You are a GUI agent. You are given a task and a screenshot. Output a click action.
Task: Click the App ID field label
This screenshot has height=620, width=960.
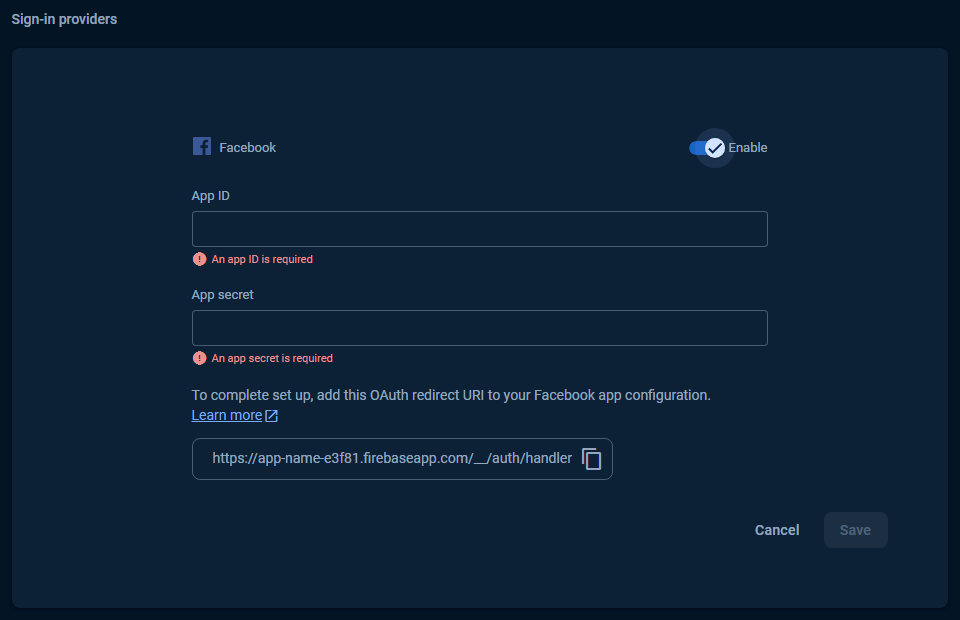[x=211, y=196]
